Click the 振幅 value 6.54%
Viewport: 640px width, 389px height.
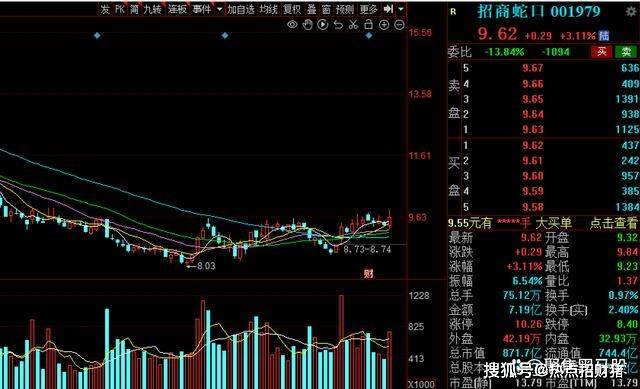[527, 281]
